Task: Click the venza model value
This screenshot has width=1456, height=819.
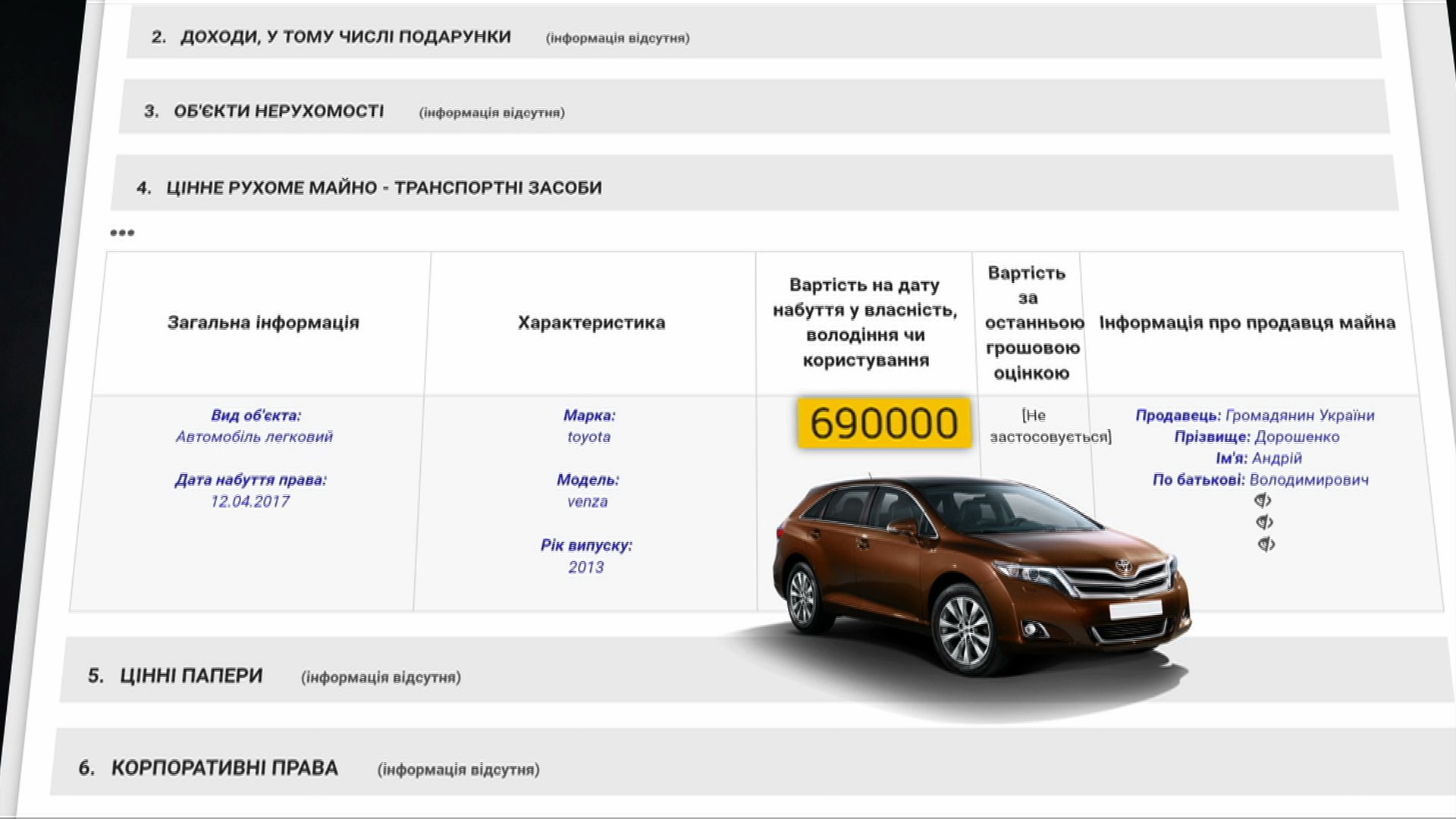Action: 587,501
